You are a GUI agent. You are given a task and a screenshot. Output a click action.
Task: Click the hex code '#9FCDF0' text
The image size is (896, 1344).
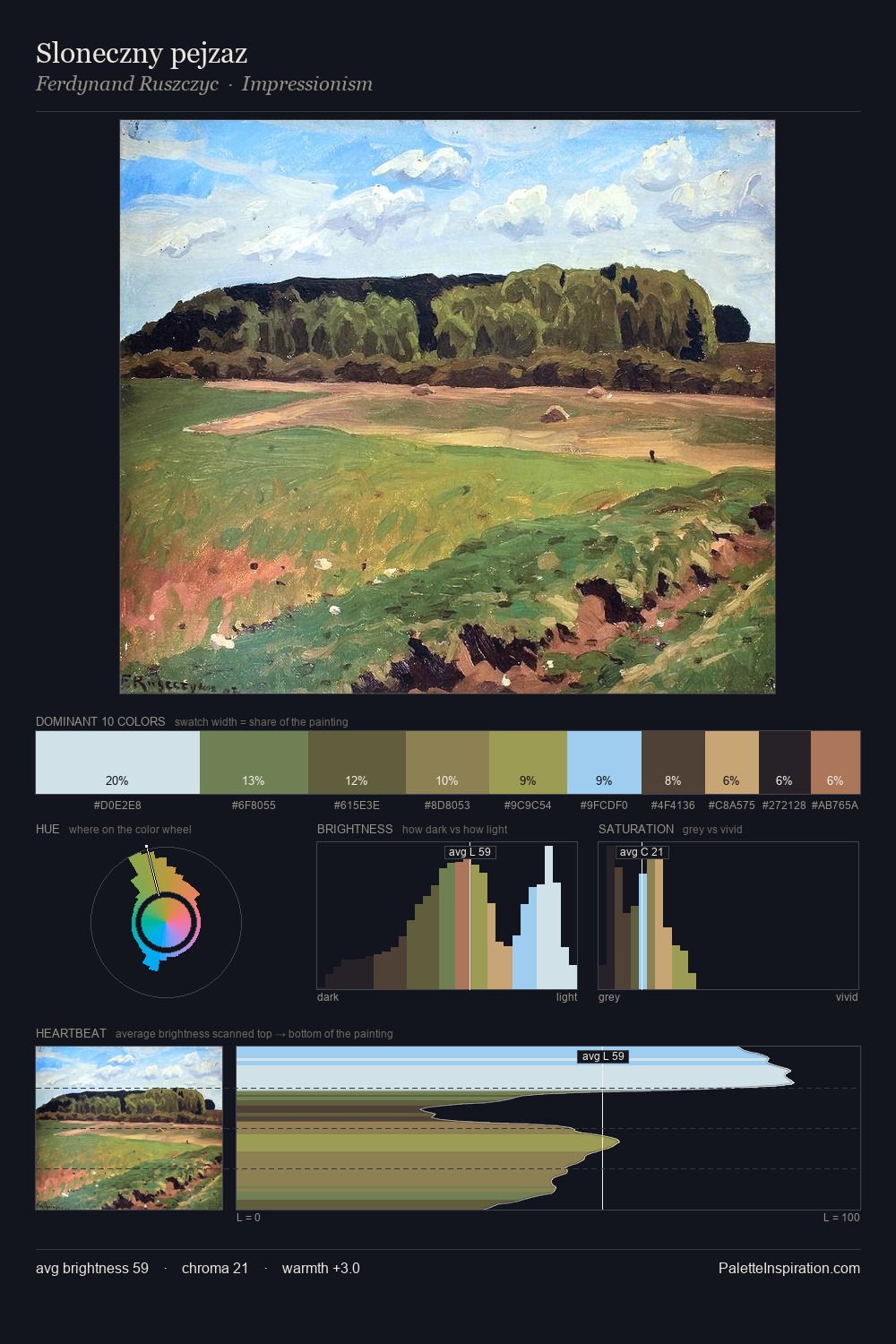click(x=604, y=806)
